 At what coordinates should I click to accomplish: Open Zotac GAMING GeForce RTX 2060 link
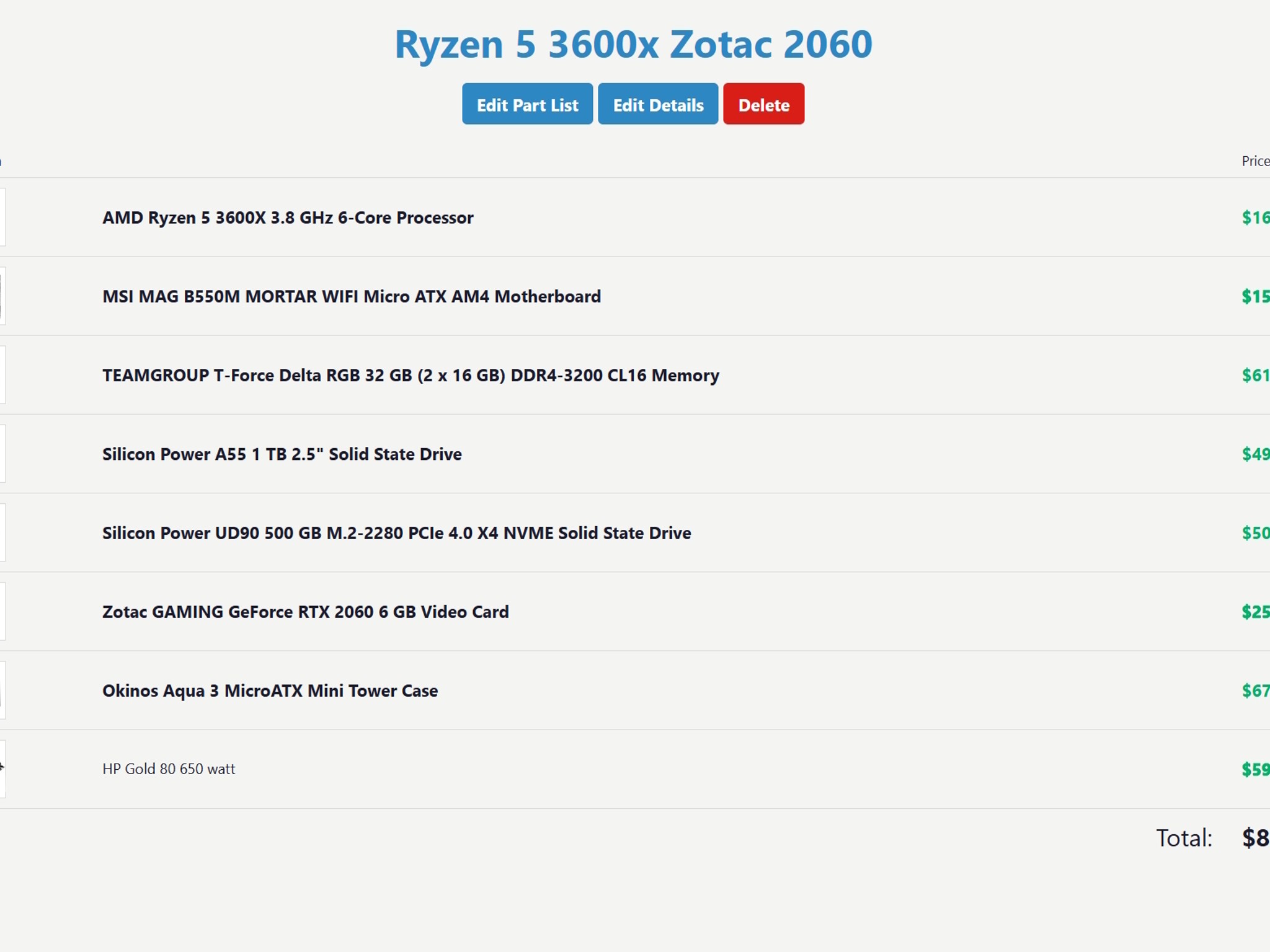click(x=306, y=611)
